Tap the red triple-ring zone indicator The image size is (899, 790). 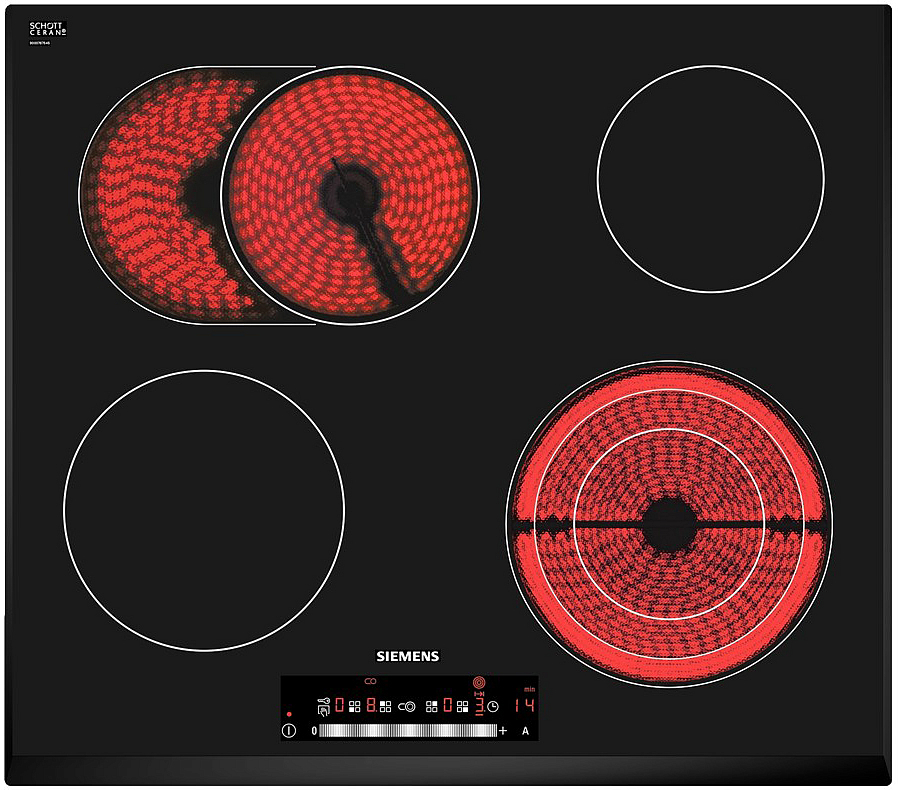coord(477,681)
